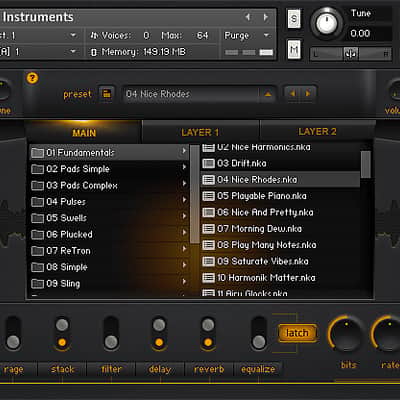Click the bits knob
This screenshot has height=400, width=400.
[x=346, y=334]
